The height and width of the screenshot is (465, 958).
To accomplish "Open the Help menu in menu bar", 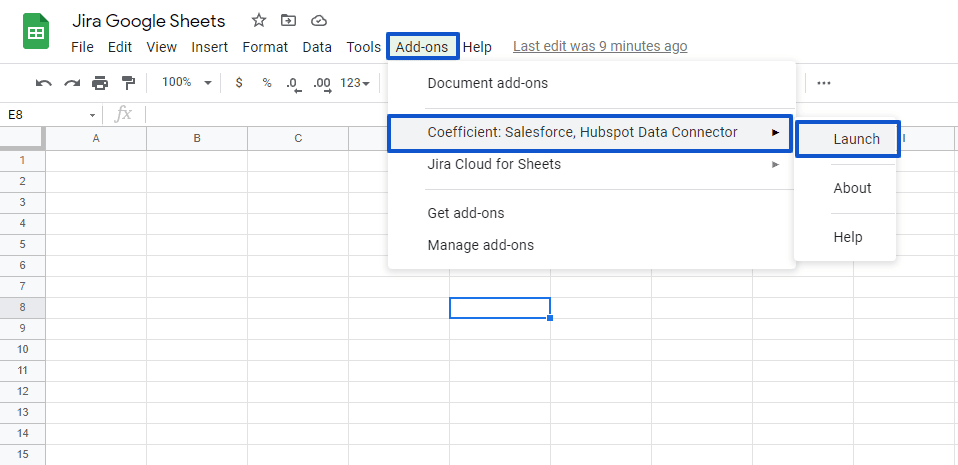I will 477,47.
